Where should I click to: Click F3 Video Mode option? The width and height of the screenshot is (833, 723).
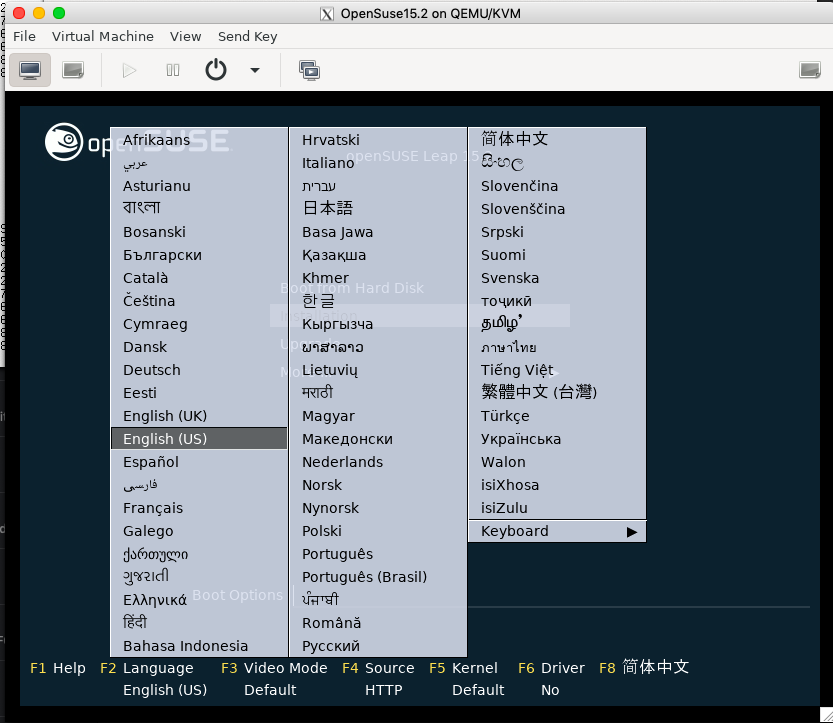[x=274, y=668]
